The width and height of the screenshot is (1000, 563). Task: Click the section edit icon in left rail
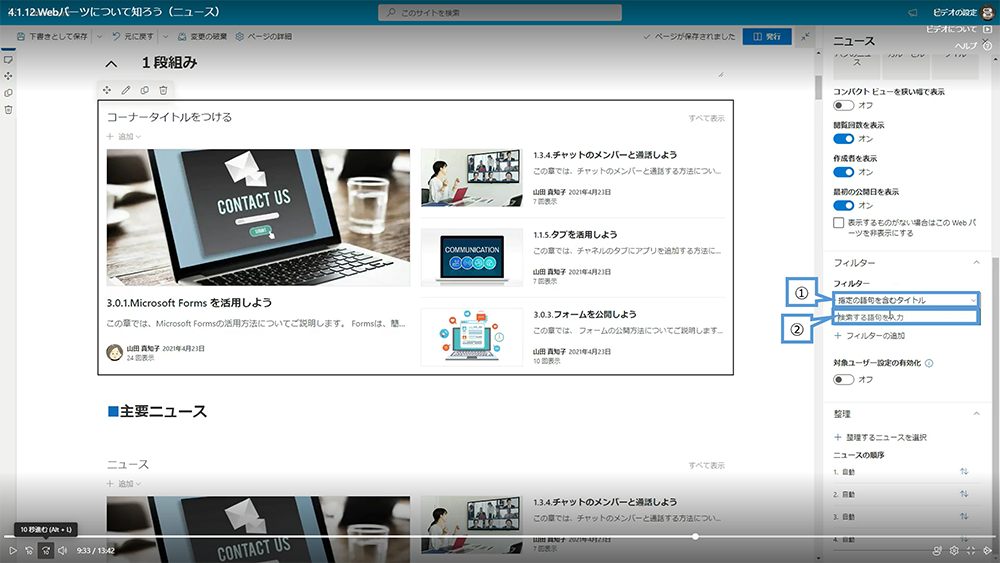(x=8, y=59)
